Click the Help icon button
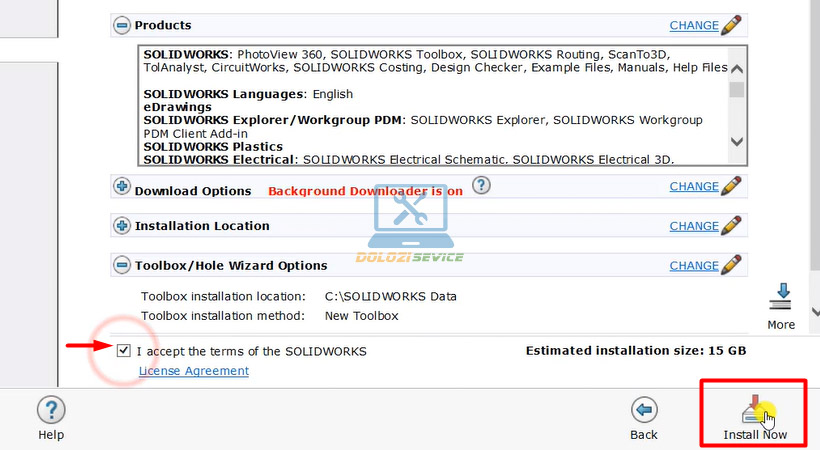 [x=51, y=410]
